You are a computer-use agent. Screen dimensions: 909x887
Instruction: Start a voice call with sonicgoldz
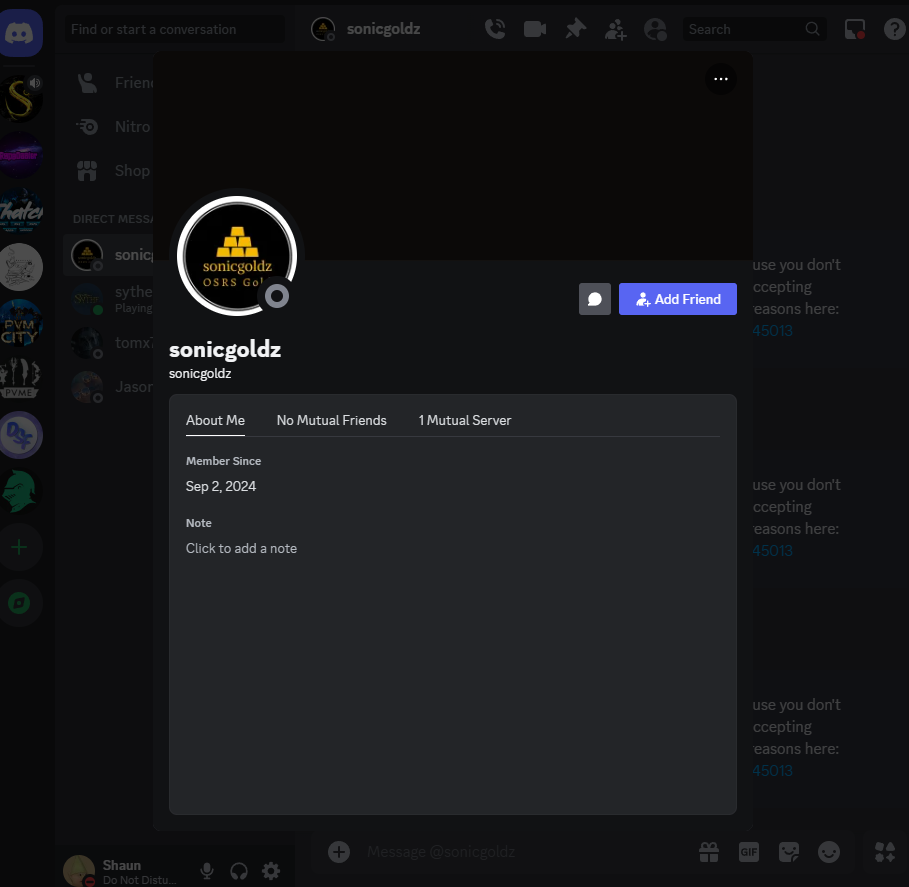[x=495, y=29]
